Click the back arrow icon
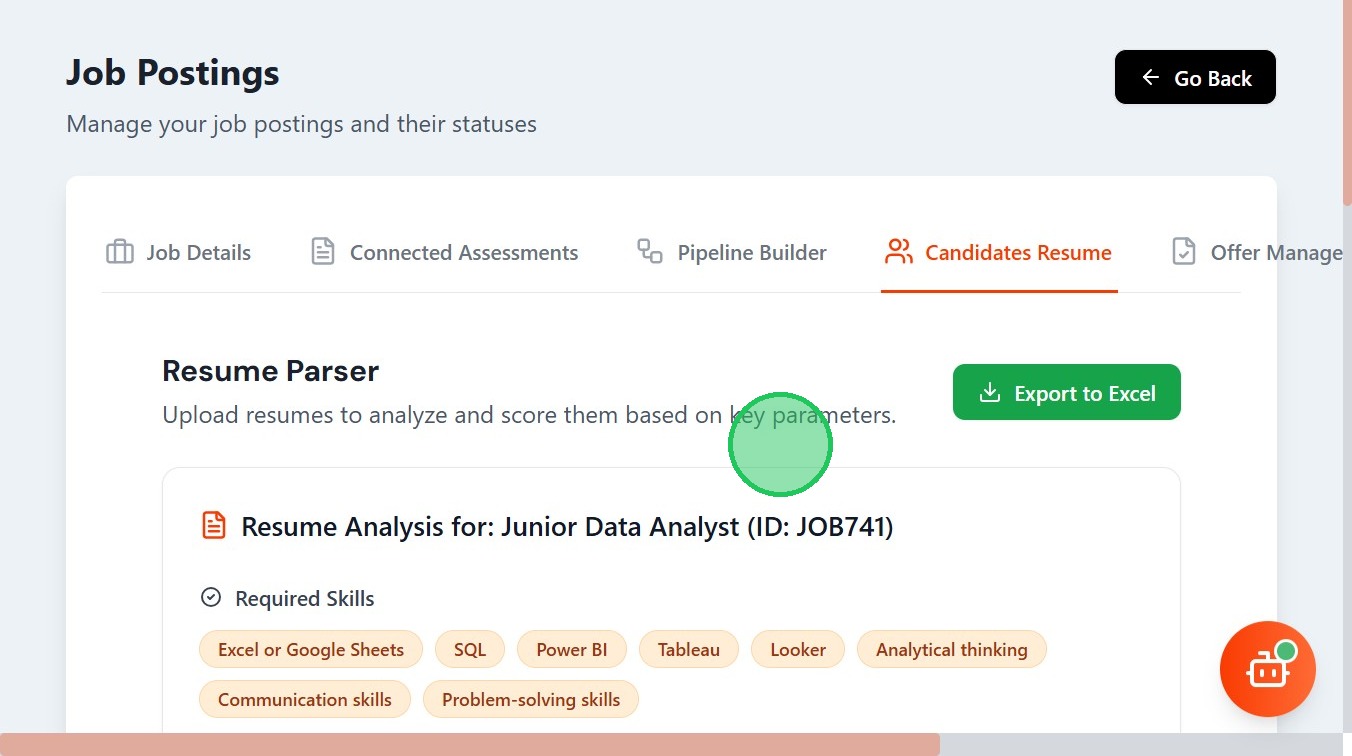The height and width of the screenshot is (756, 1352). [x=1151, y=77]
